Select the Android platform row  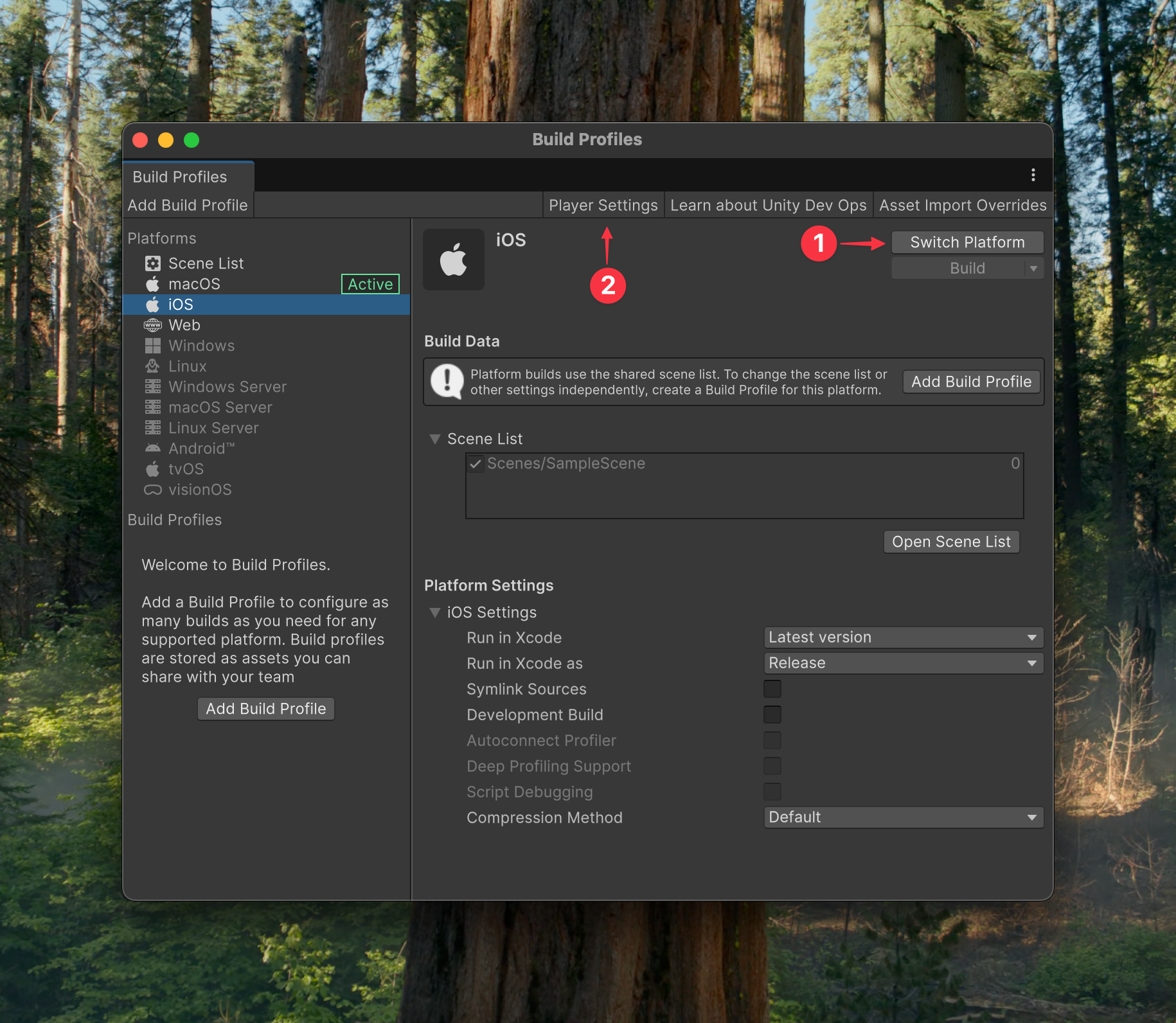pyautogui.click(x=266, y=449)
